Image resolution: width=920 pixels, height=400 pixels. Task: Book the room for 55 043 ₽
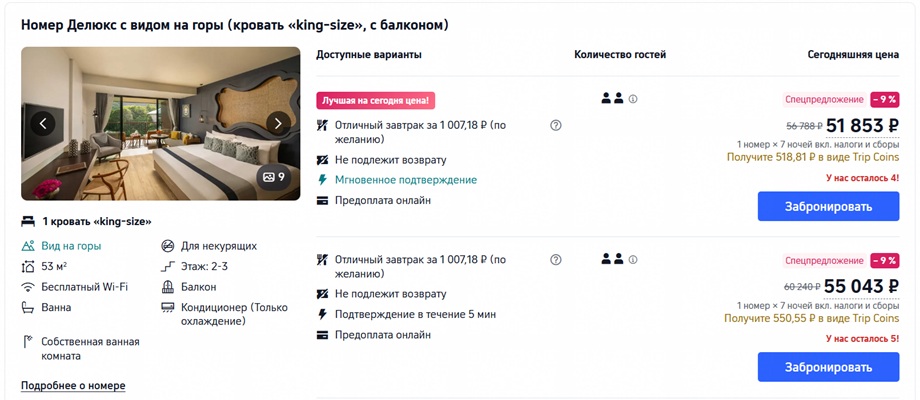pyautogui.click(x=828, y=367)
